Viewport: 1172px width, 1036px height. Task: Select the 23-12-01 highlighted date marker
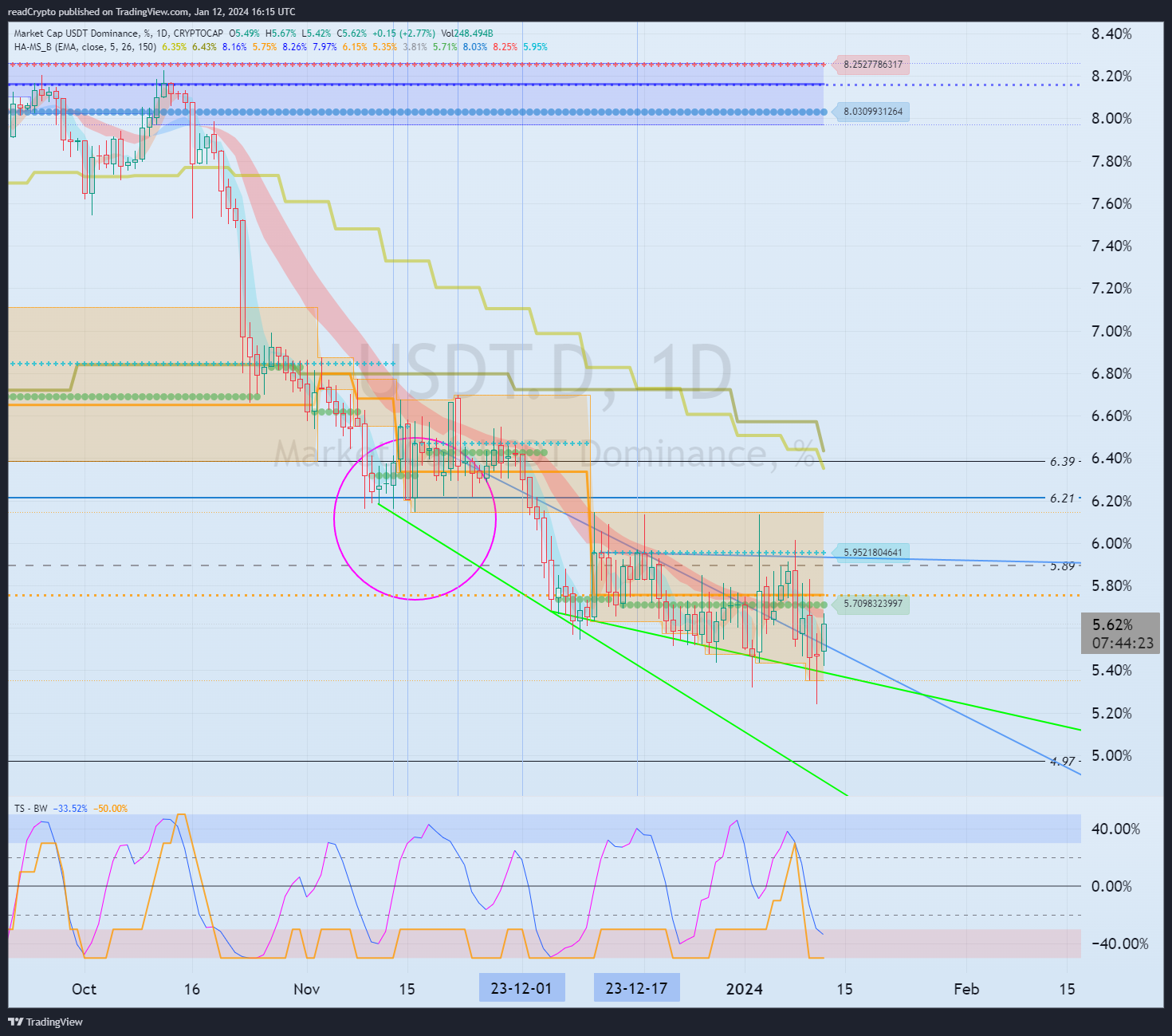(521, 988)
